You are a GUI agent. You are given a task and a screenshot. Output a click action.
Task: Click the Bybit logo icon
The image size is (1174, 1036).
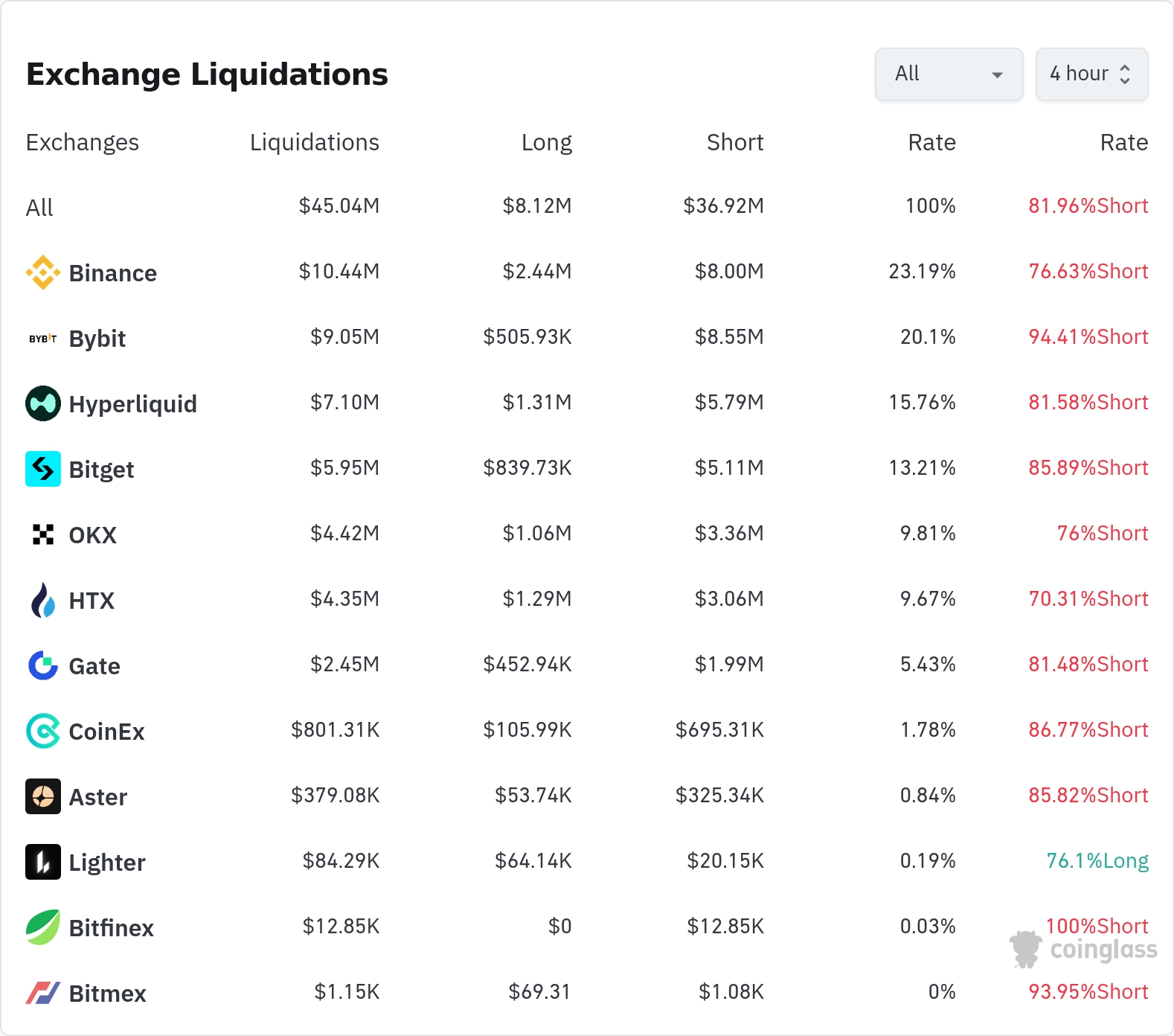43,339
